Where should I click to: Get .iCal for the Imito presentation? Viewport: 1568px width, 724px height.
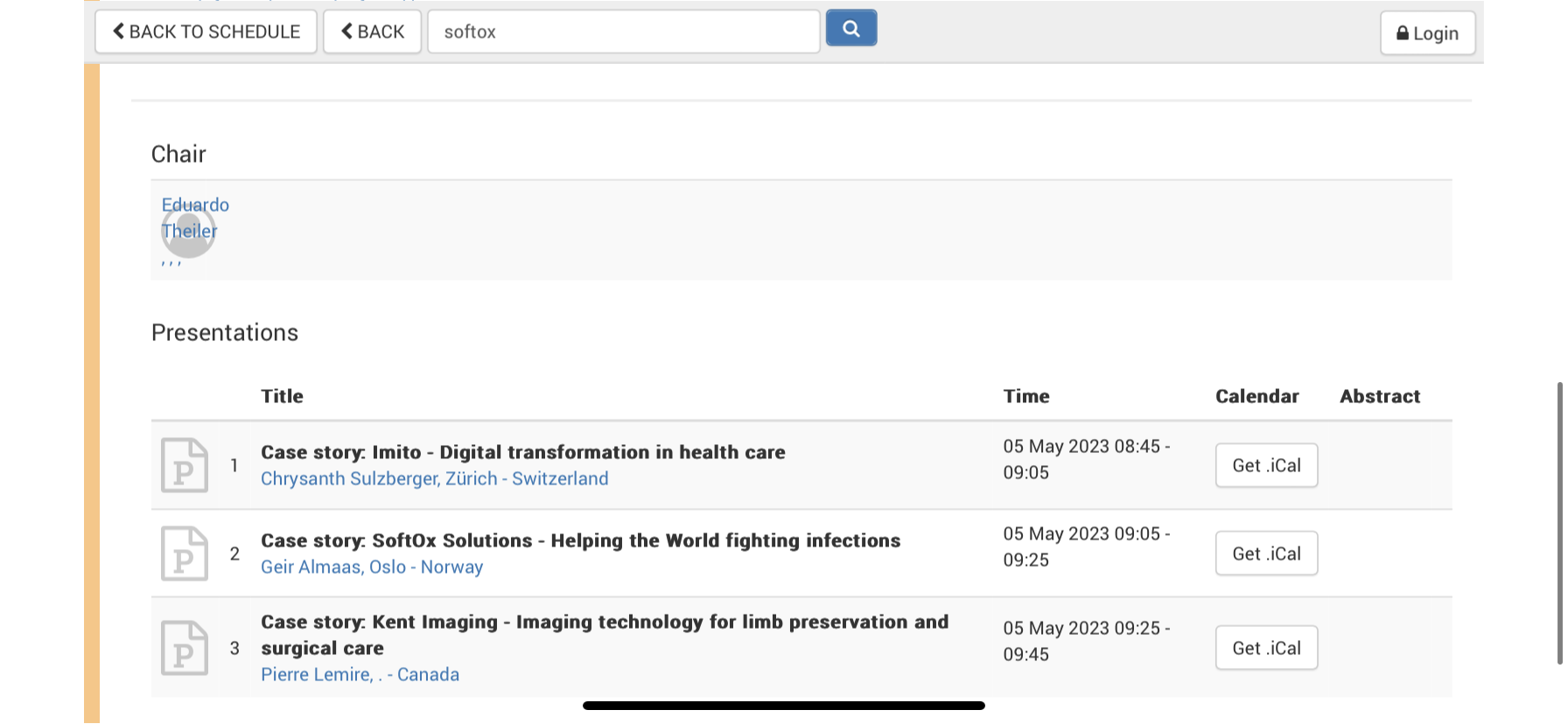[1266, 465]
